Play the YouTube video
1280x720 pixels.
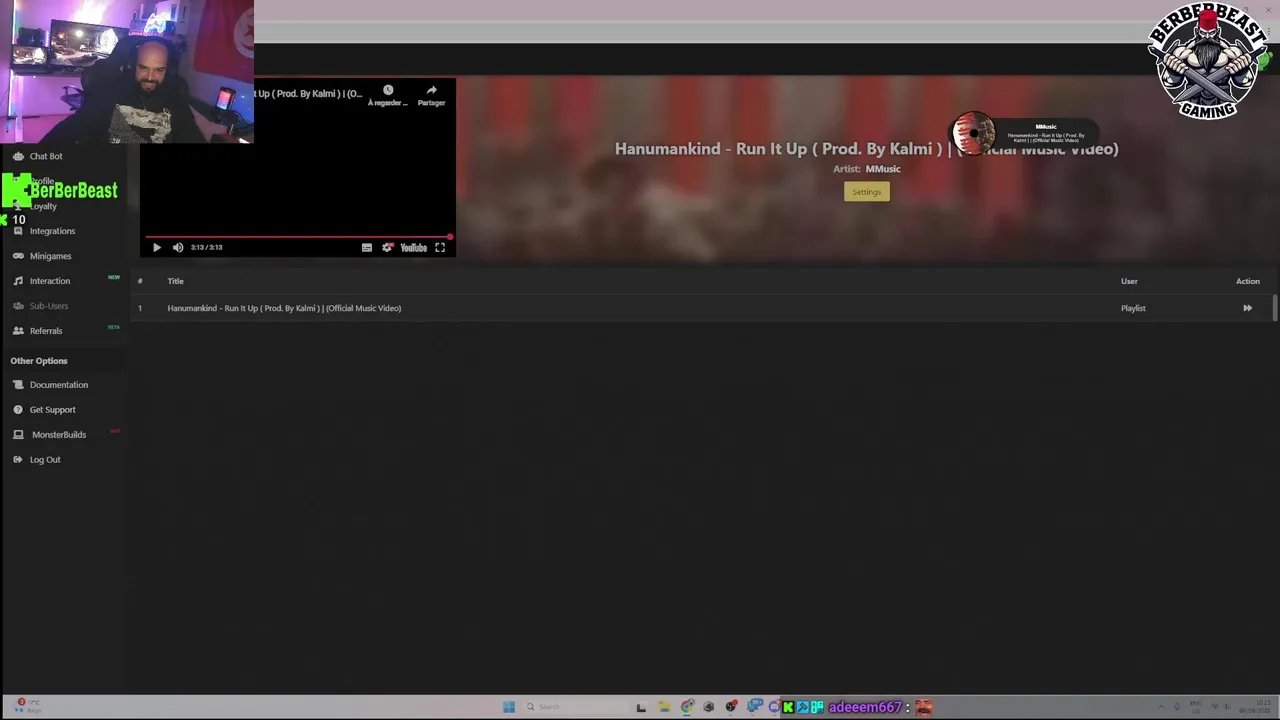tap(156, 248)
